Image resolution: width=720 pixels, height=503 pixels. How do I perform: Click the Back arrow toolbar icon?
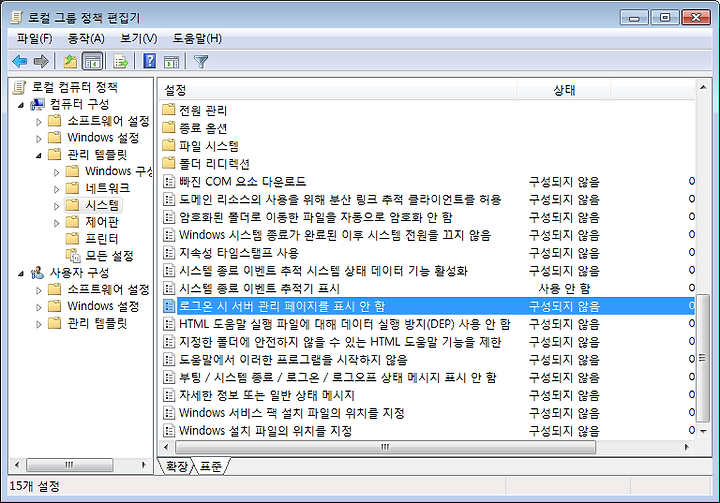19,61
